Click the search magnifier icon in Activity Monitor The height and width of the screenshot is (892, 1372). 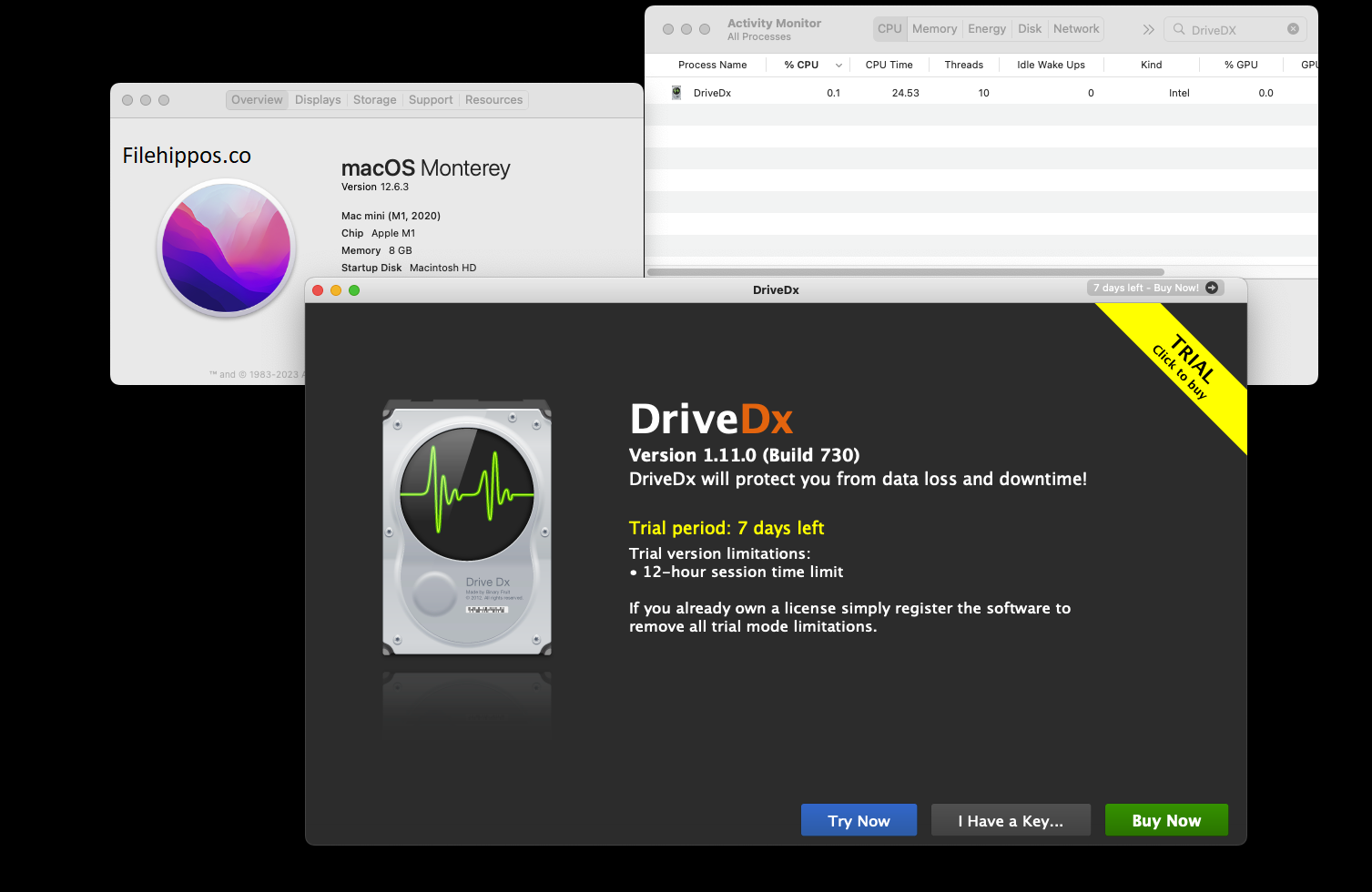[x=1179, y=29]
